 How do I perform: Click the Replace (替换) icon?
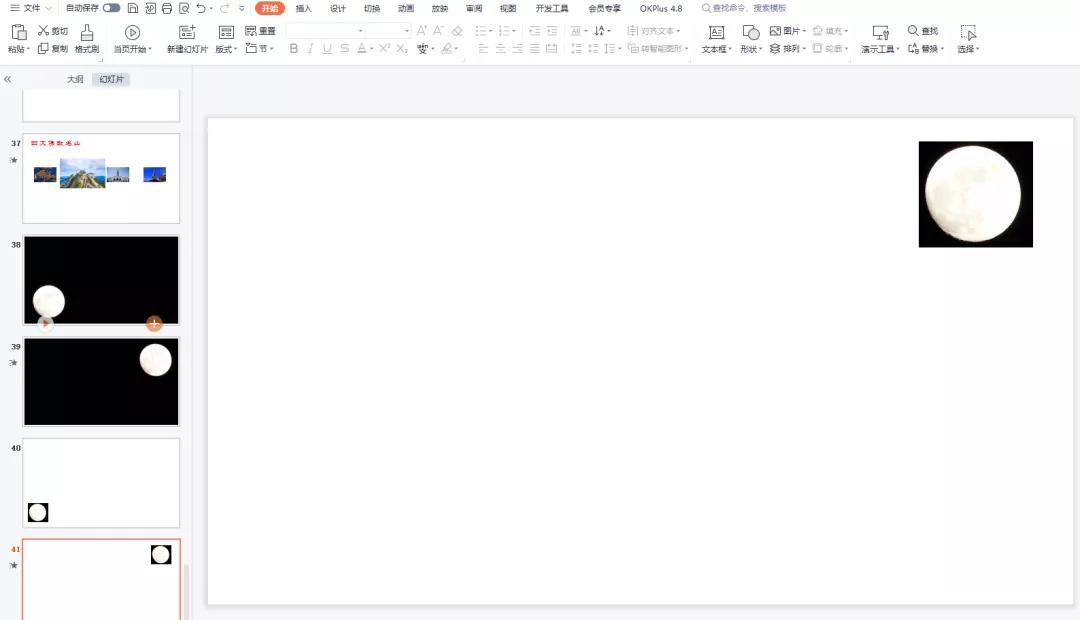913,48
